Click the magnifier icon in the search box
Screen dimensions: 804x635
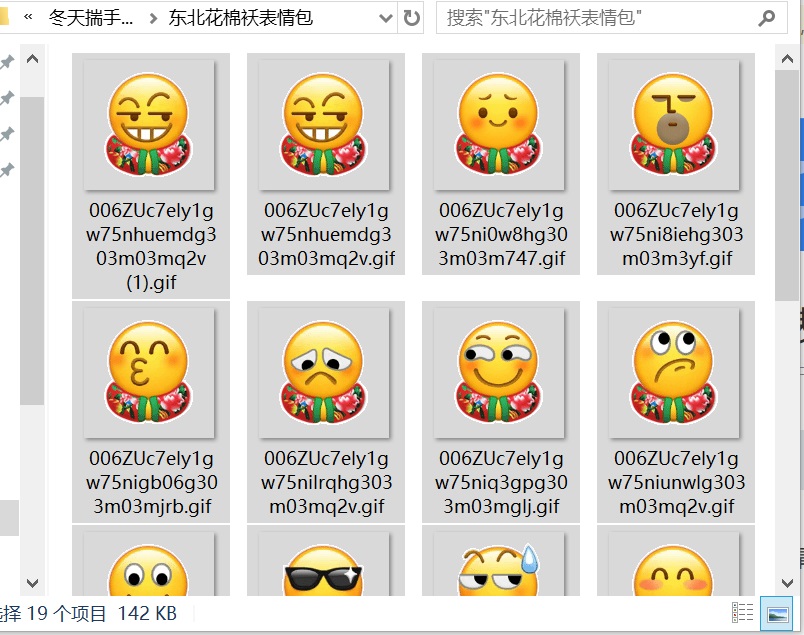tap(766, 18)
